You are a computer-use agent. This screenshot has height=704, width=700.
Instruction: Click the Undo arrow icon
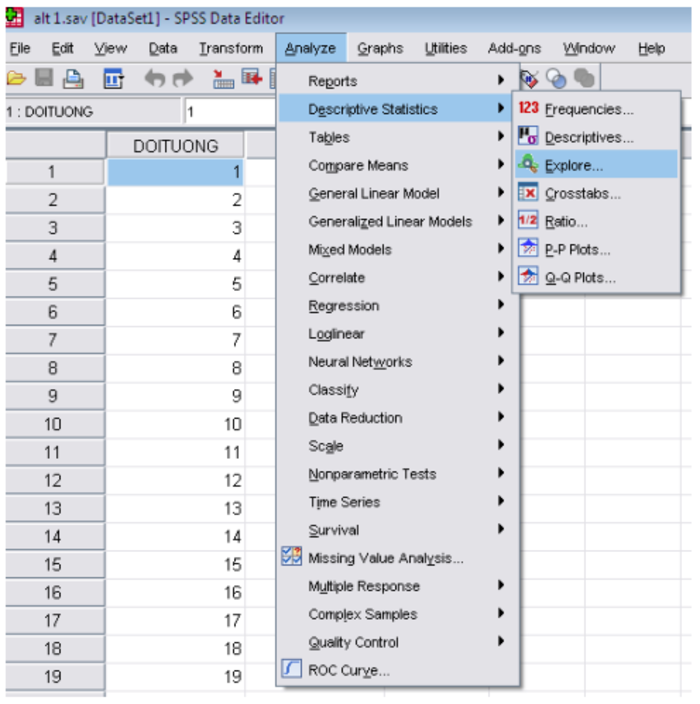tap(154, 79)
